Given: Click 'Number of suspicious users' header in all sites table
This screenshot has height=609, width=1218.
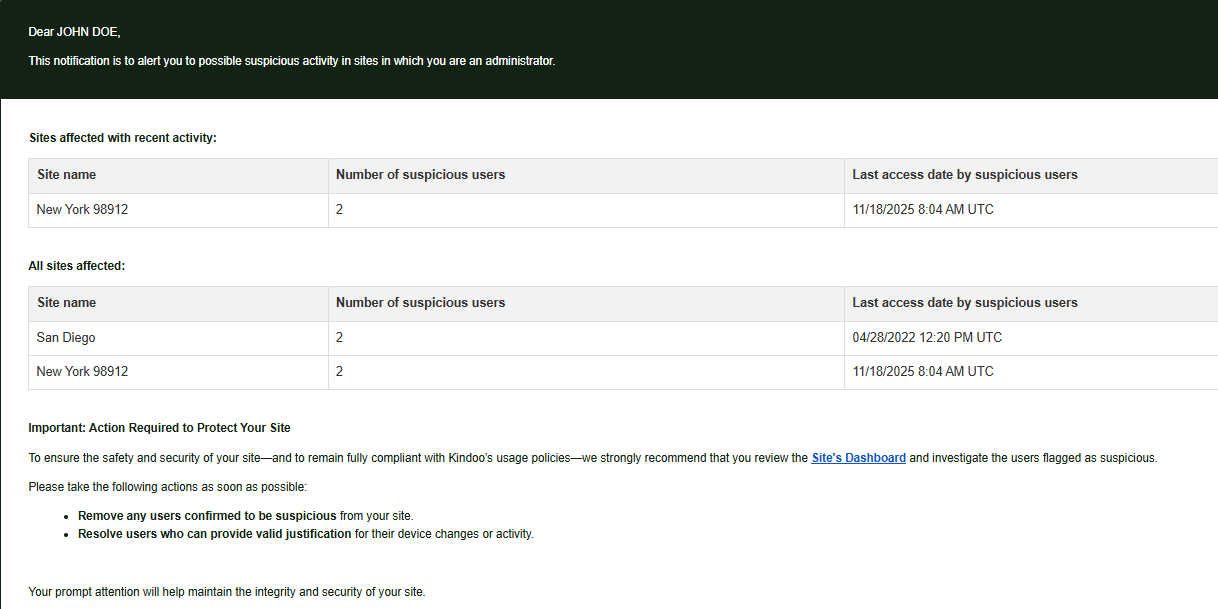Looking at the screenshot, I should tap(420, 303).
